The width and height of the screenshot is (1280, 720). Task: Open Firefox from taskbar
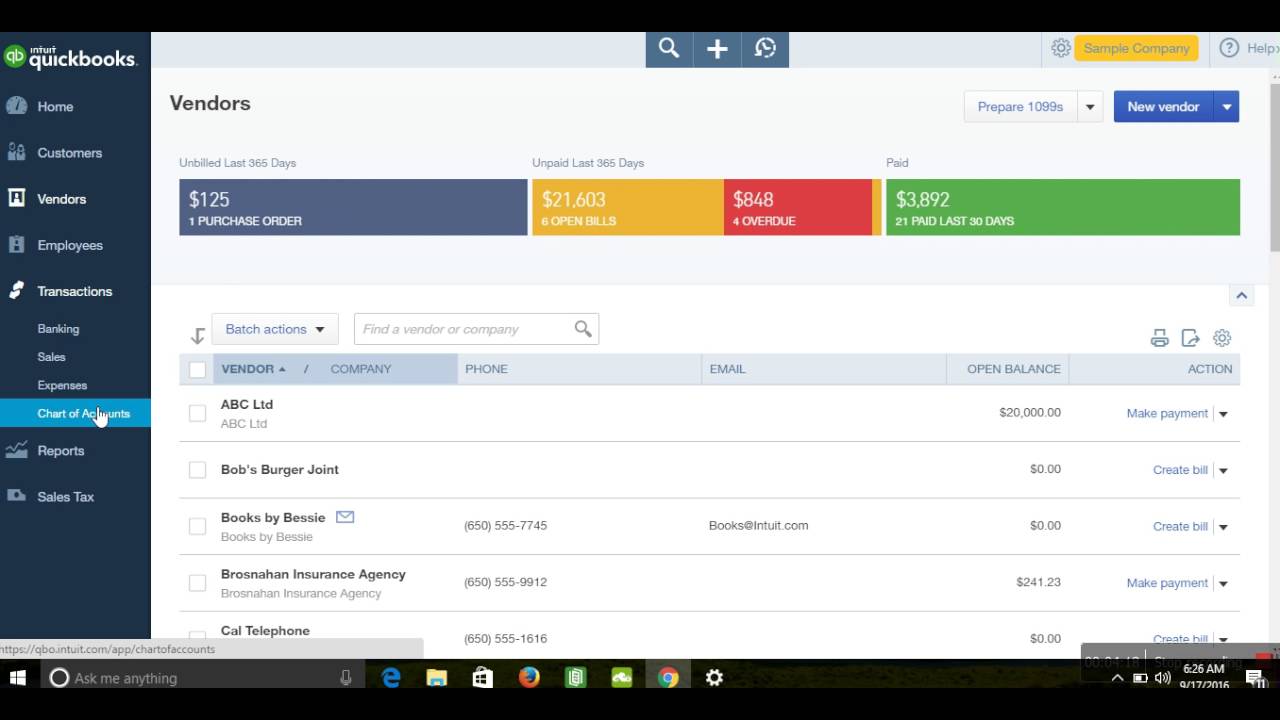coord(529,678)
